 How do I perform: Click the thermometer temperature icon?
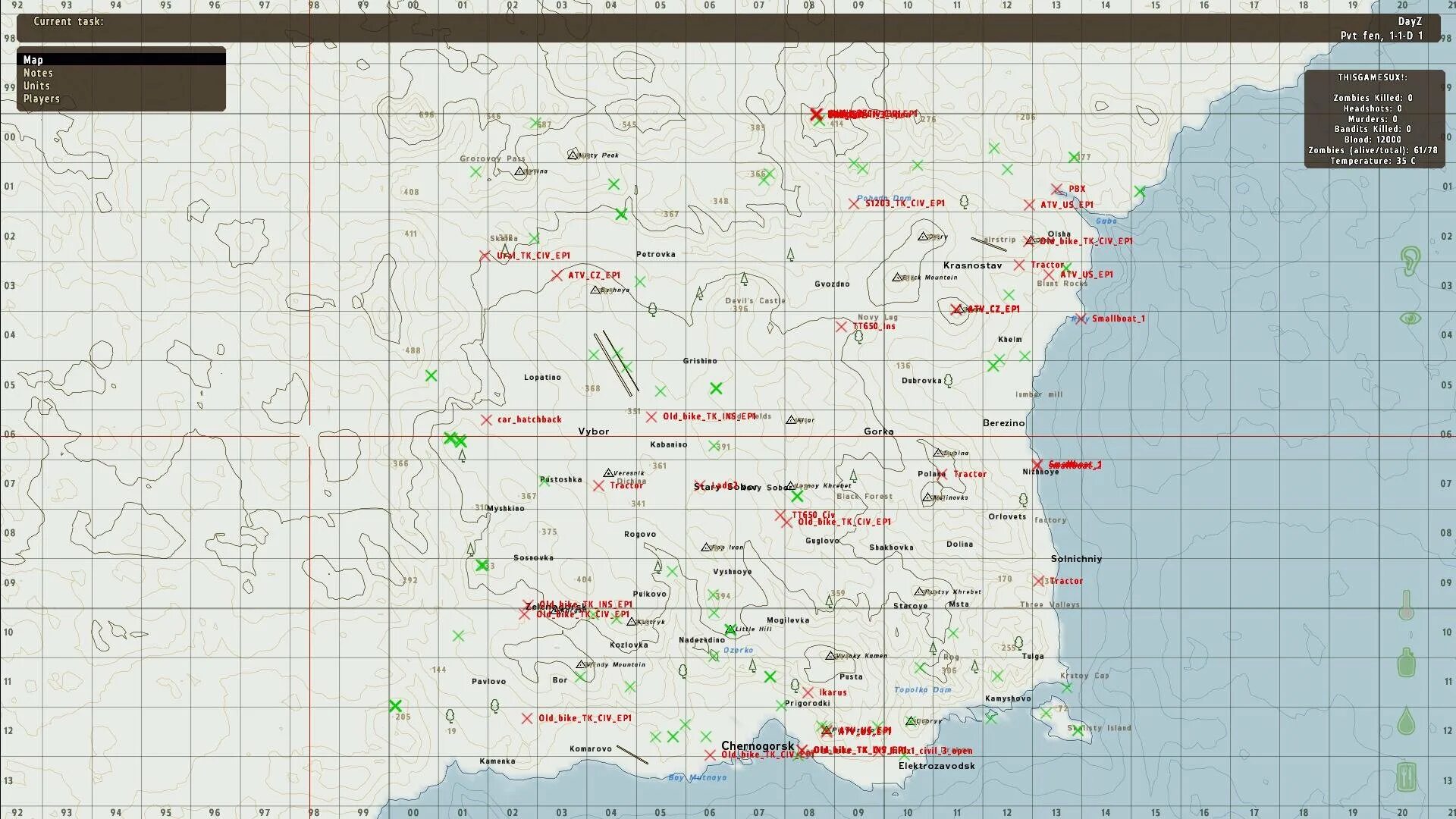(x=1405, y=605)
